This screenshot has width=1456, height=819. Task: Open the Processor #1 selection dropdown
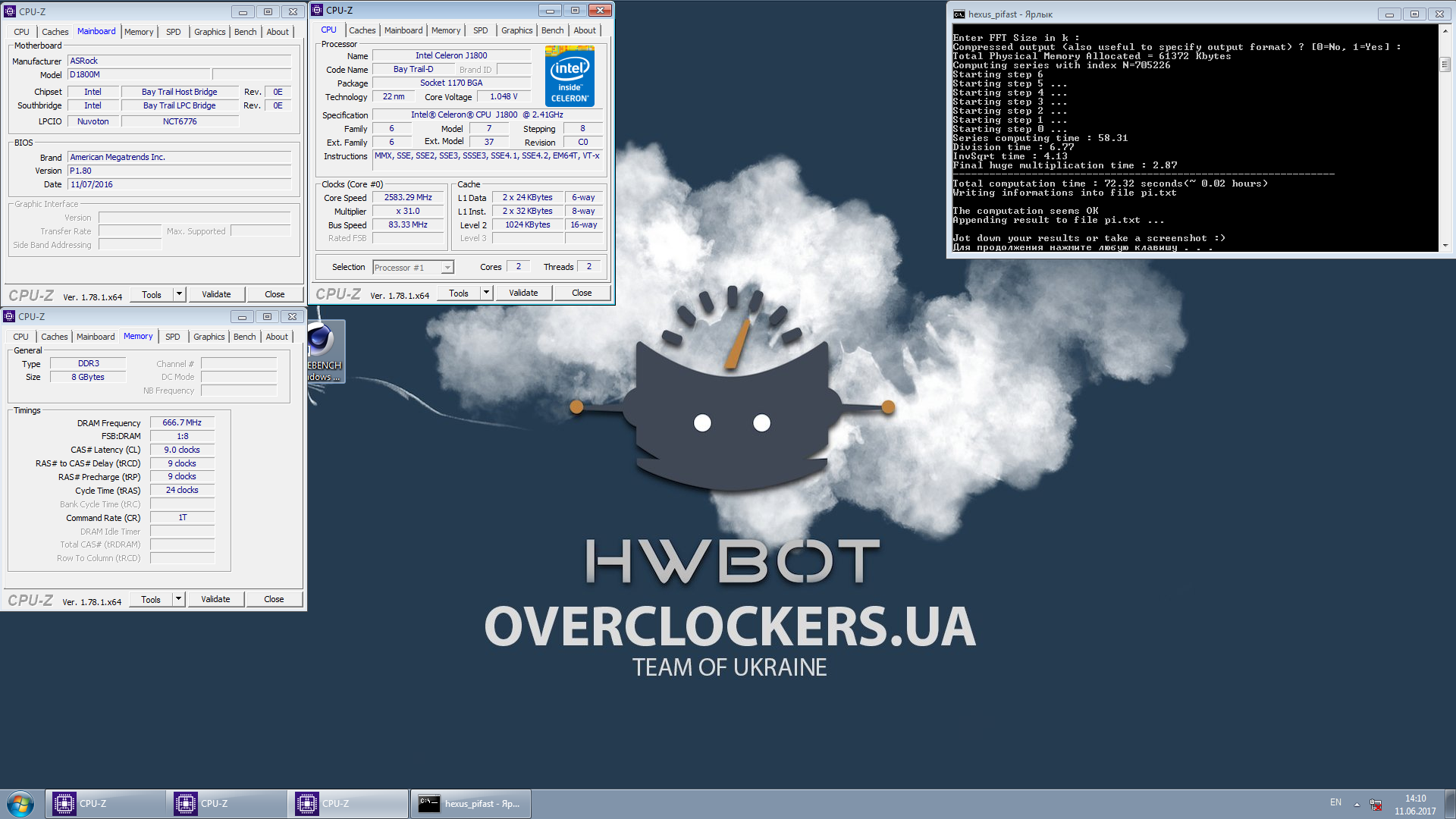click(413, 267)
